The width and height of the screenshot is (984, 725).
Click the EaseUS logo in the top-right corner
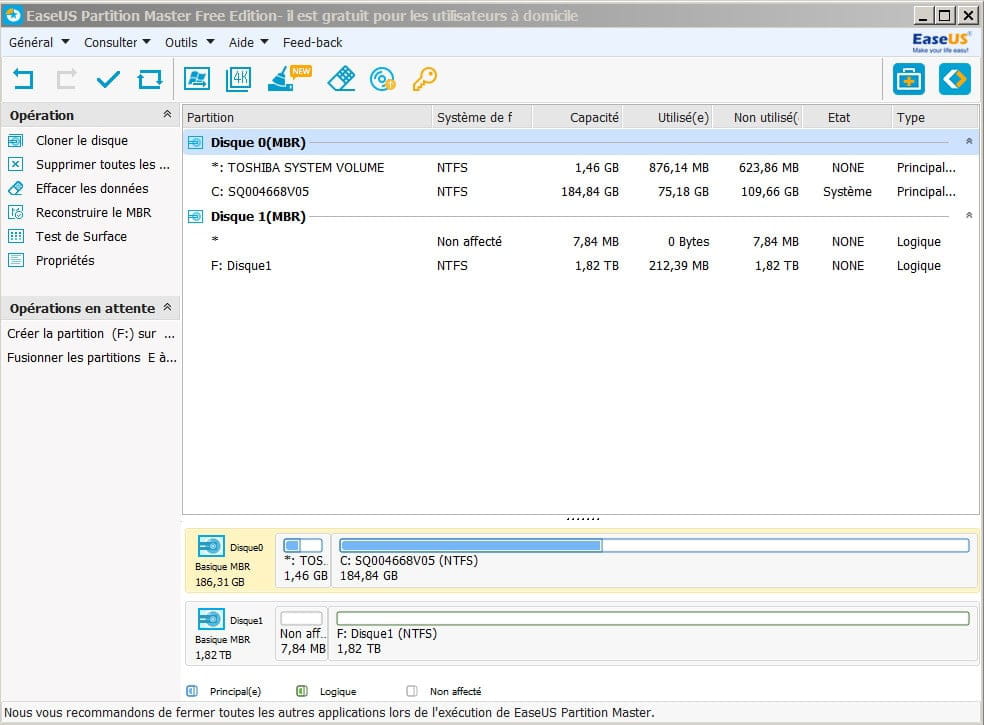point(940,42)
